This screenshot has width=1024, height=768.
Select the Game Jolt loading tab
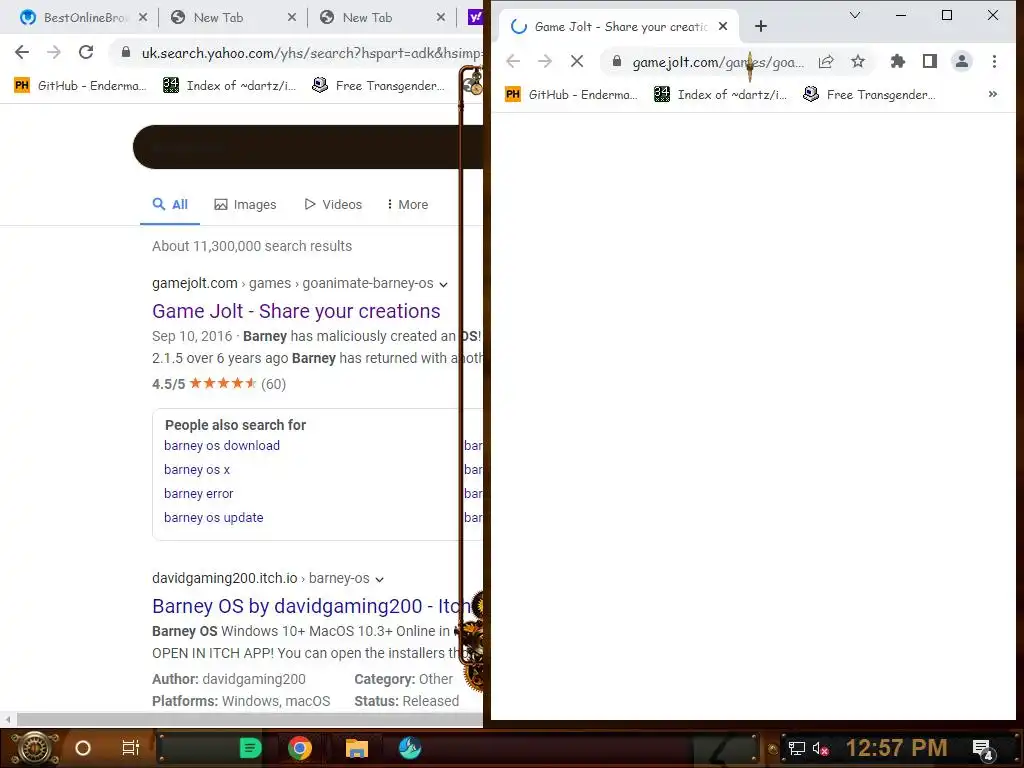(617, 27)
